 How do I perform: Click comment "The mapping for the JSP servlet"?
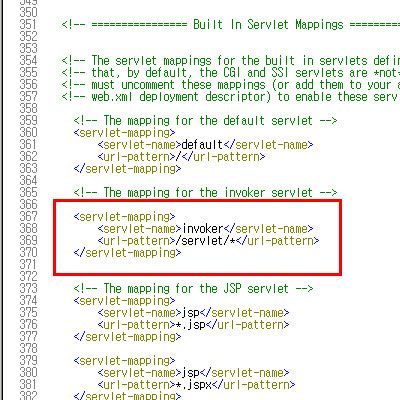tap(194, 289)
